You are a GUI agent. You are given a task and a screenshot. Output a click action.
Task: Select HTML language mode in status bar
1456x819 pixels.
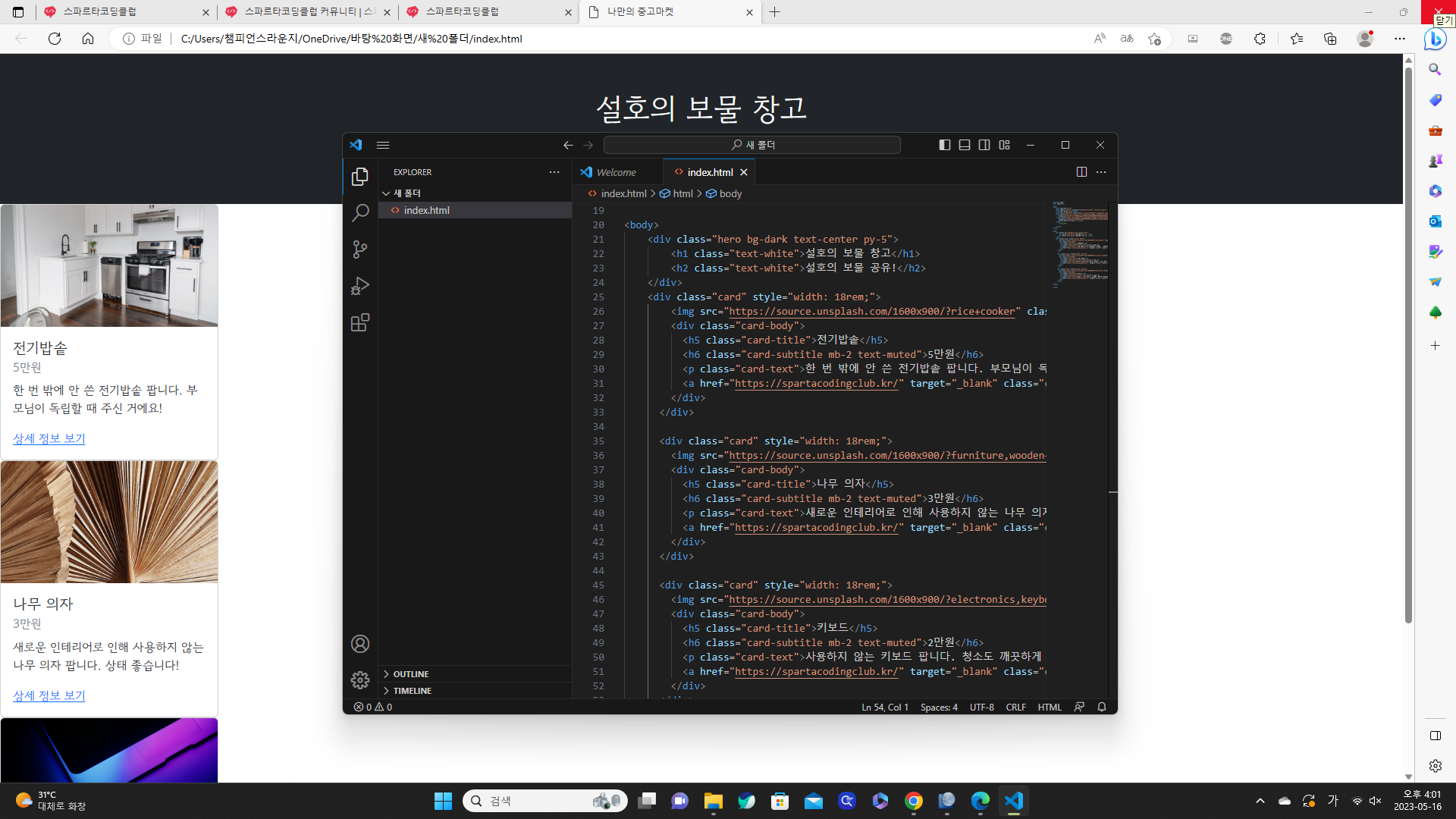coord(1050,707)
